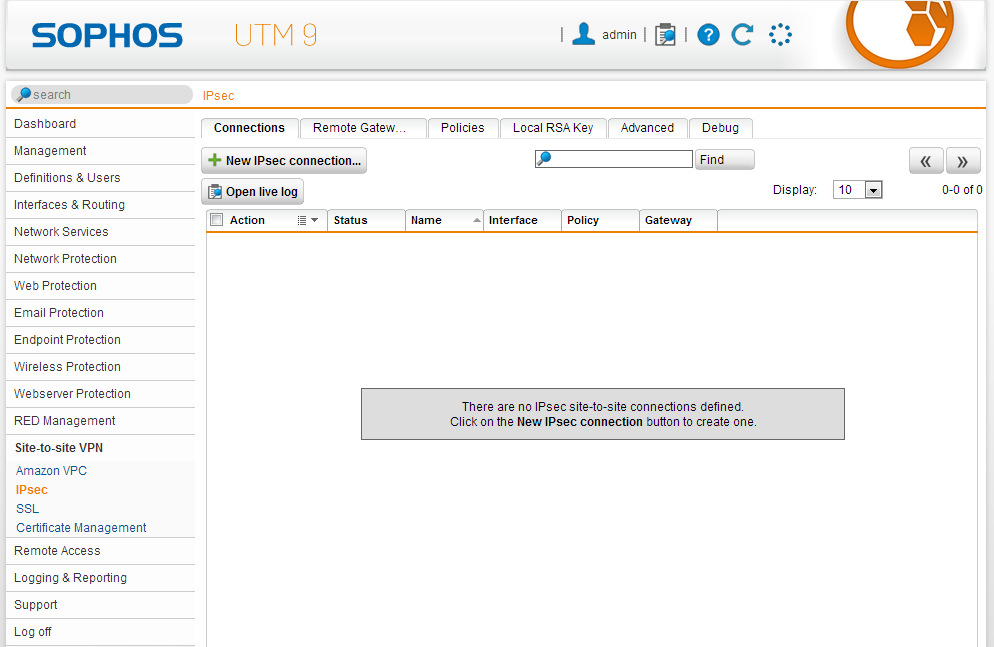Click the reload refresh icon
The width and height of the screenshot is (994, 647).
742,35
